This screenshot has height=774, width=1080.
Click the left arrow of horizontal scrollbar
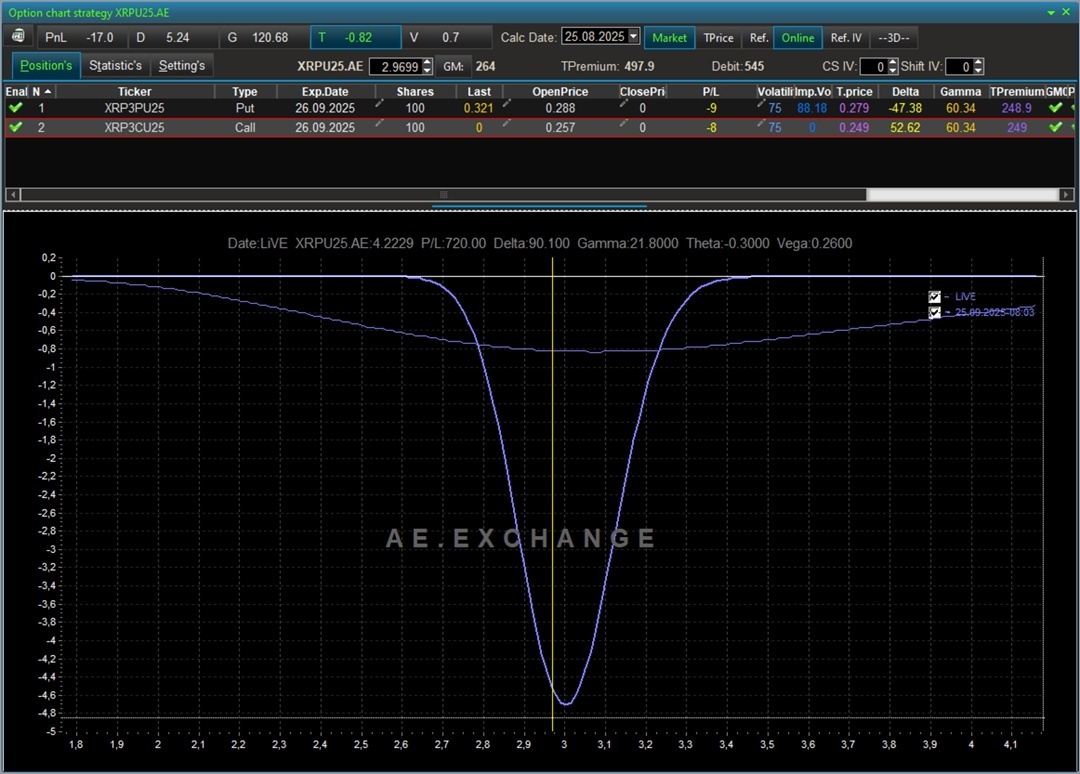[x=12, y=195]
